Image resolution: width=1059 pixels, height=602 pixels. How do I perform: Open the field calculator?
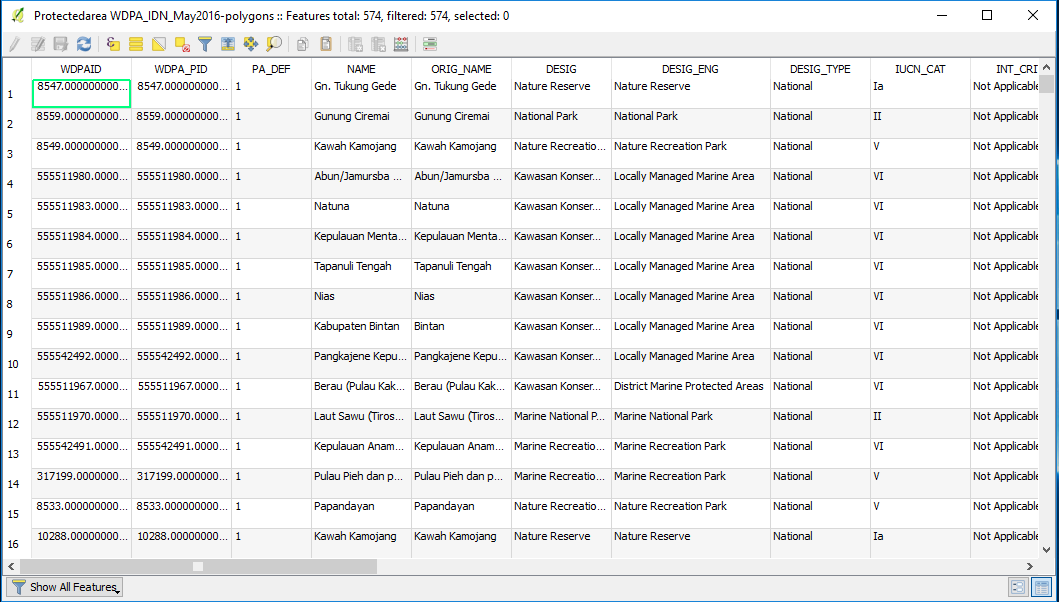pos(401,45)
